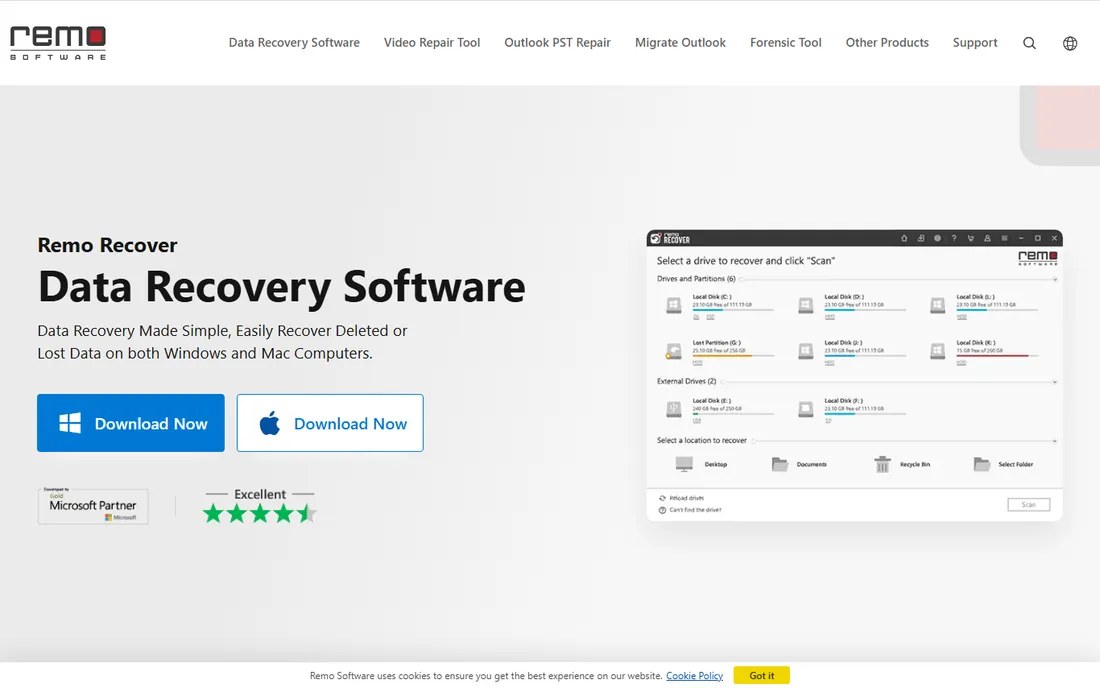Click the Windows logo on Download Now
The width and height of the screenshot is (1100, 688).
pyautogui.click(x=70, y=423)
